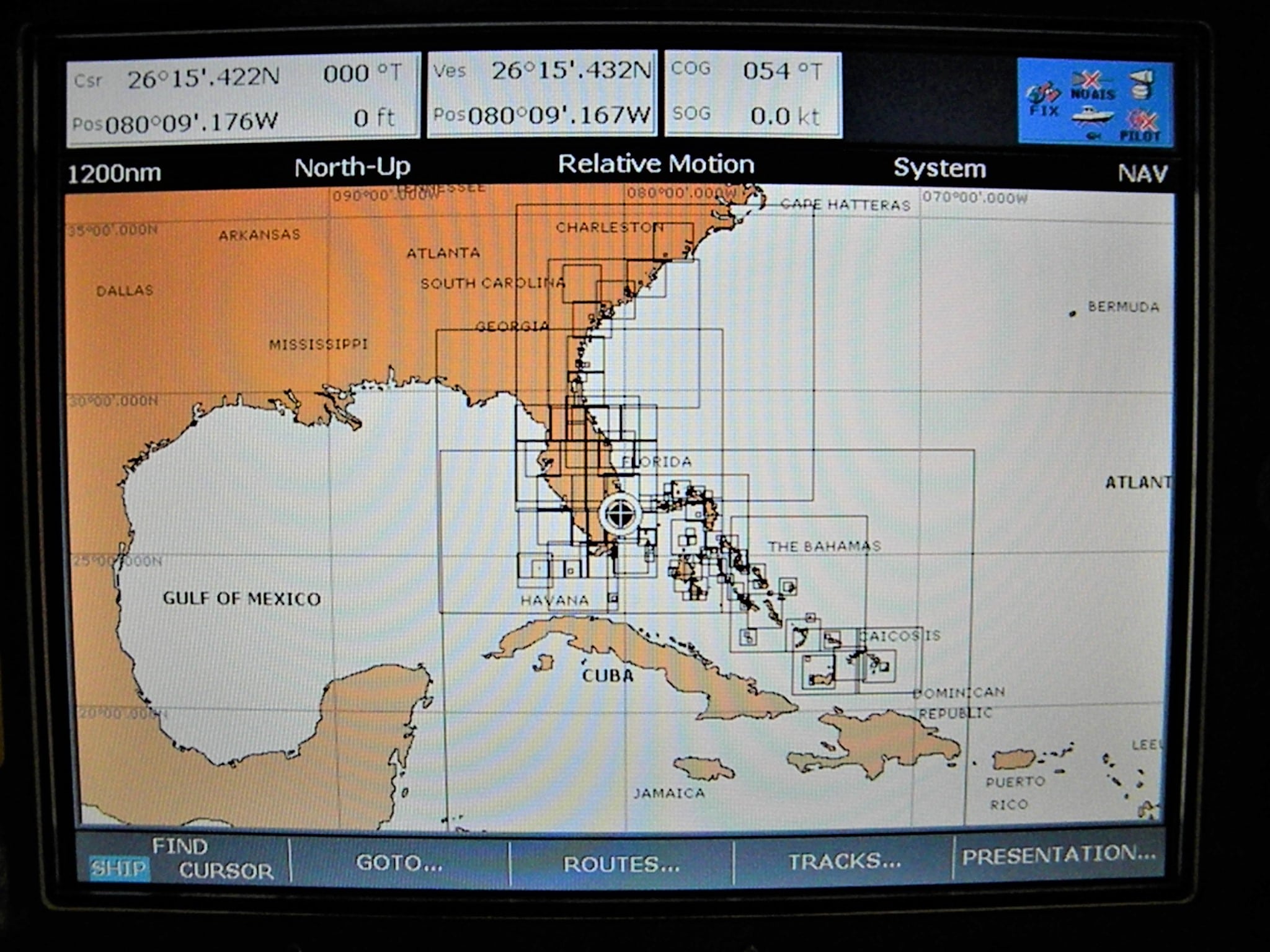Viewport: 1270px width, 952px height.
Task: Click the vessel position crosshair on chart
Action: coord(620,513)
